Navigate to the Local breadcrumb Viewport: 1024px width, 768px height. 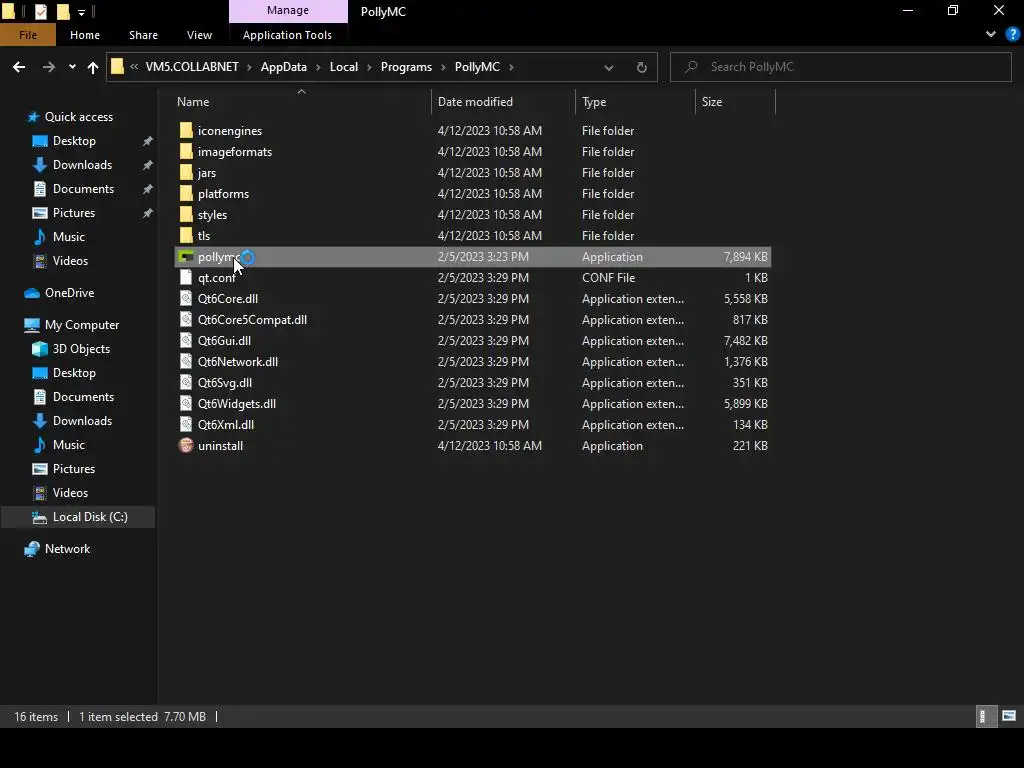pyautogui.click(x=344, y=67)
